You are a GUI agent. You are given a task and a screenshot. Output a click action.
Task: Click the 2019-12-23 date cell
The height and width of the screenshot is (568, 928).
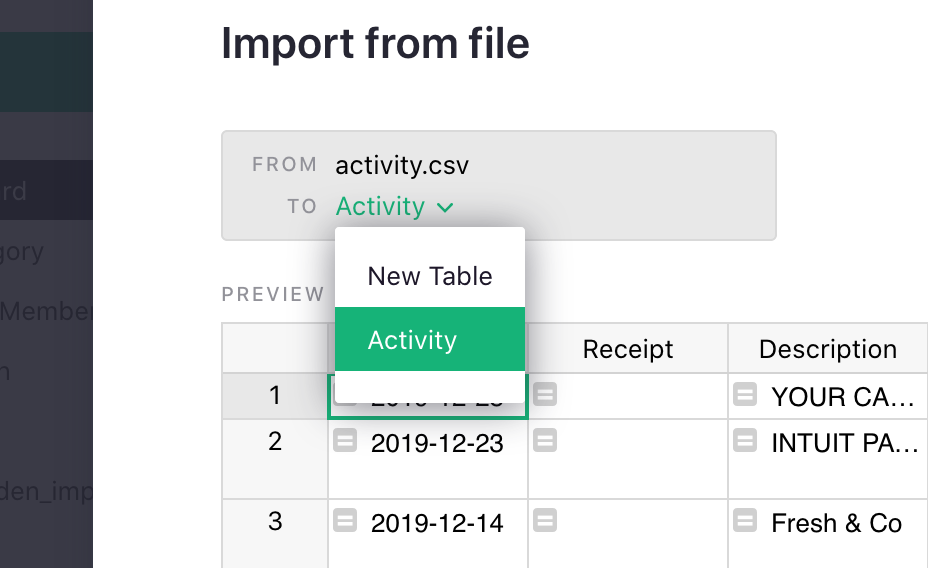point(437,443)
